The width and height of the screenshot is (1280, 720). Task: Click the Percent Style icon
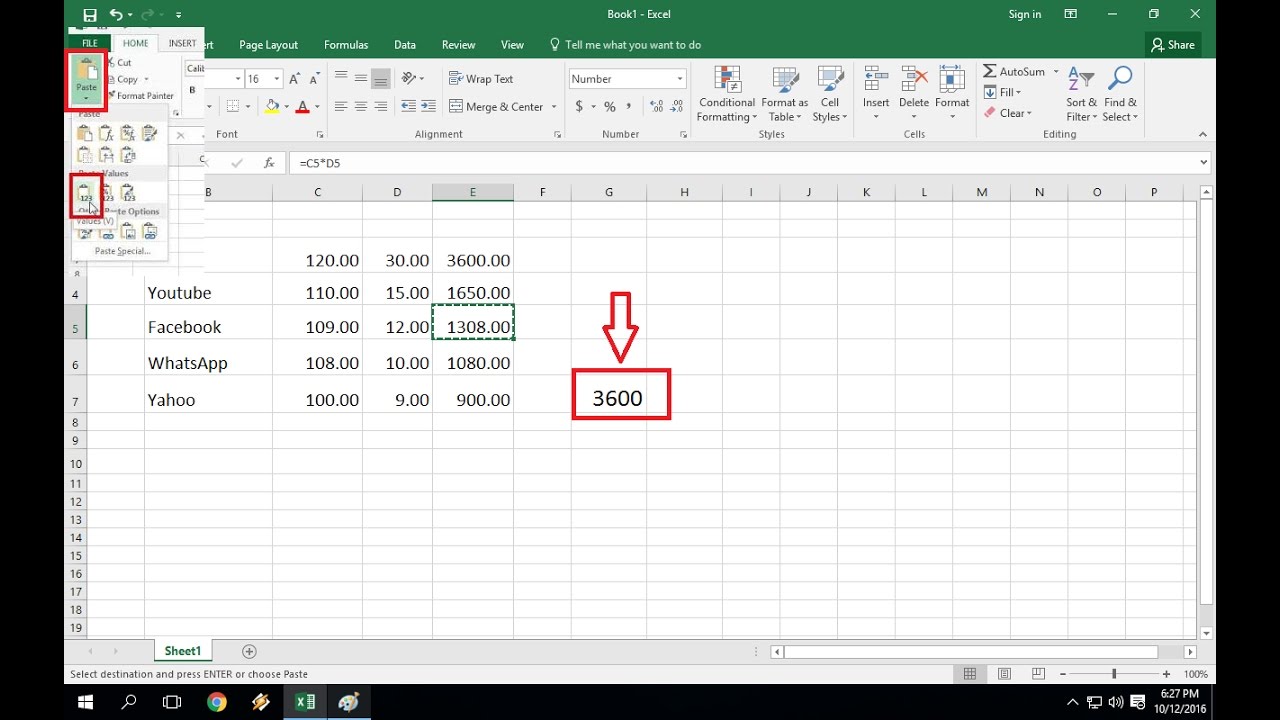point(609,107)
